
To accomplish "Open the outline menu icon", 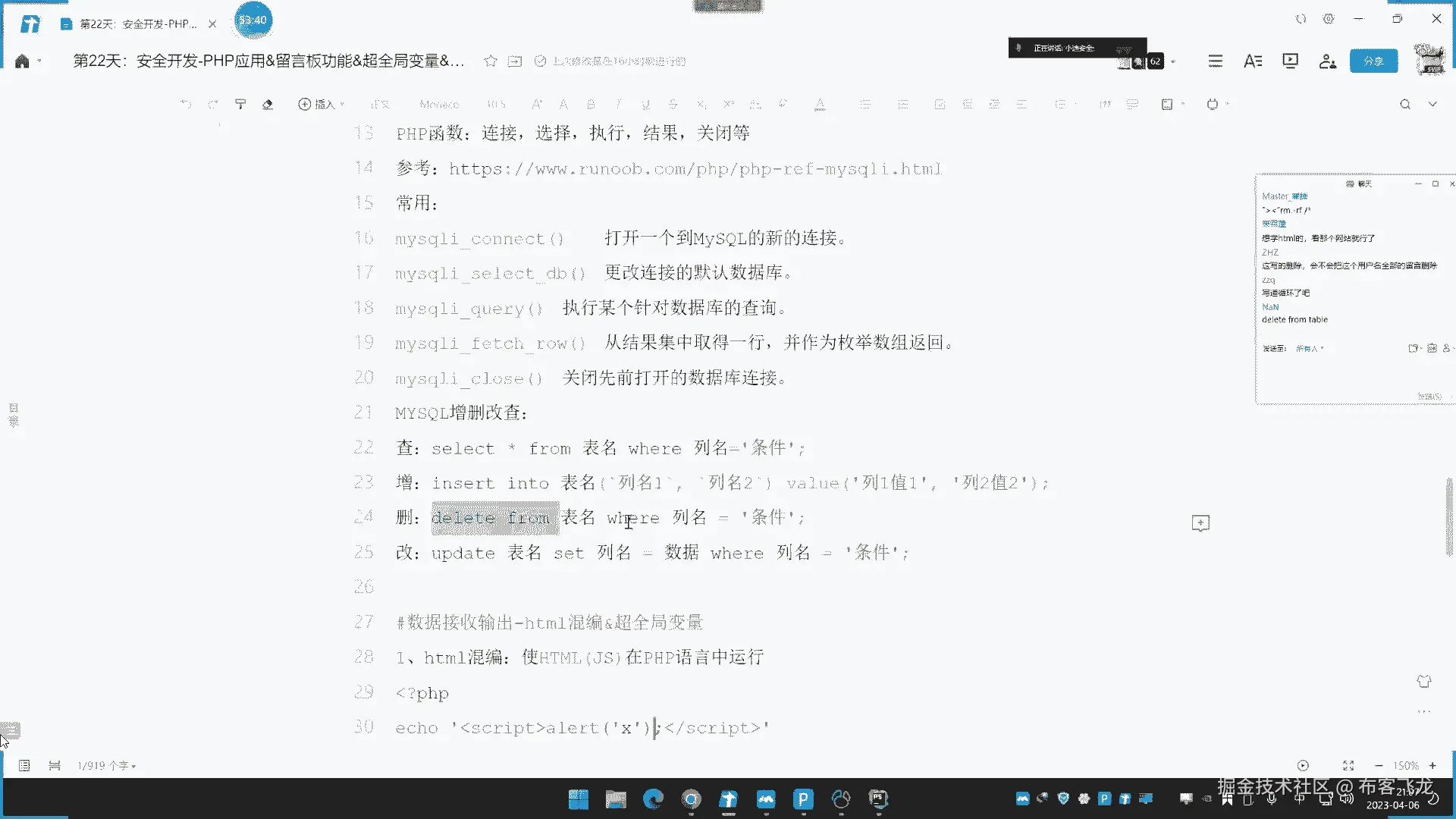I will pos(1216,61).
